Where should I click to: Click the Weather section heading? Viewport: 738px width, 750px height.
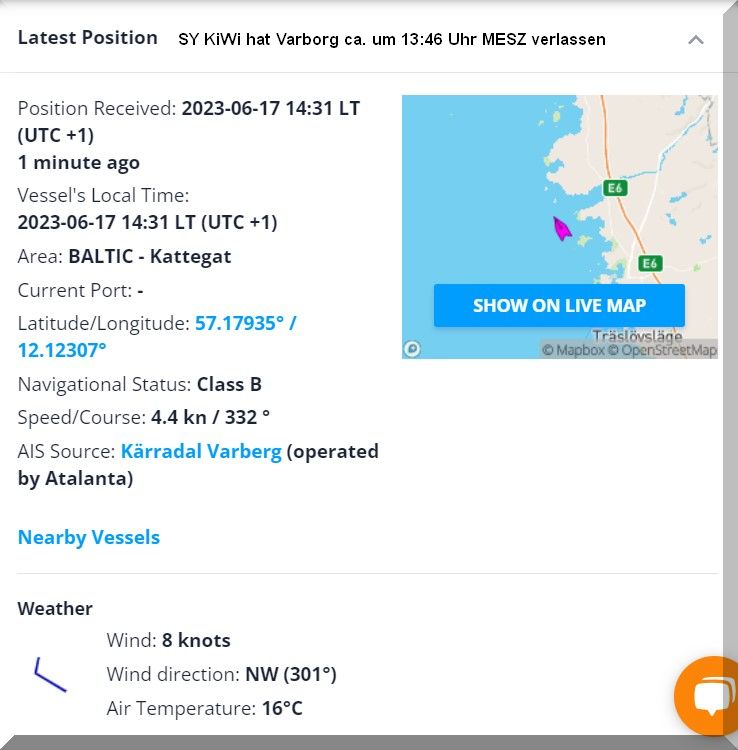[55, 608]
